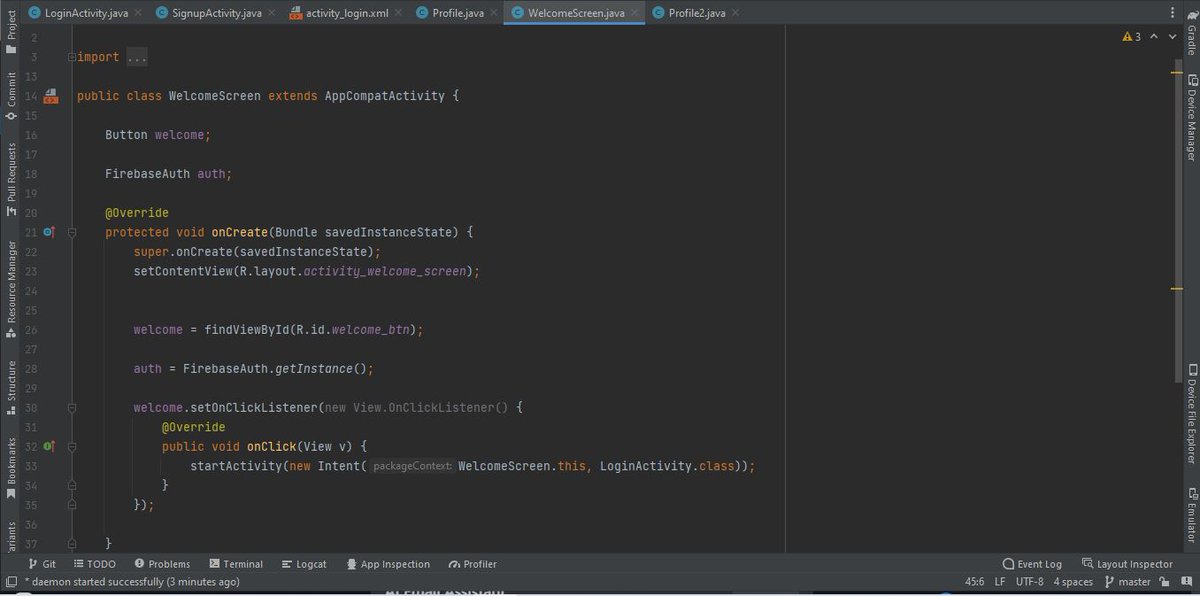The width and height of the screenshot is (1200, 596).
Task: Close the Profile2.java tab
Action: click(736, 13)
